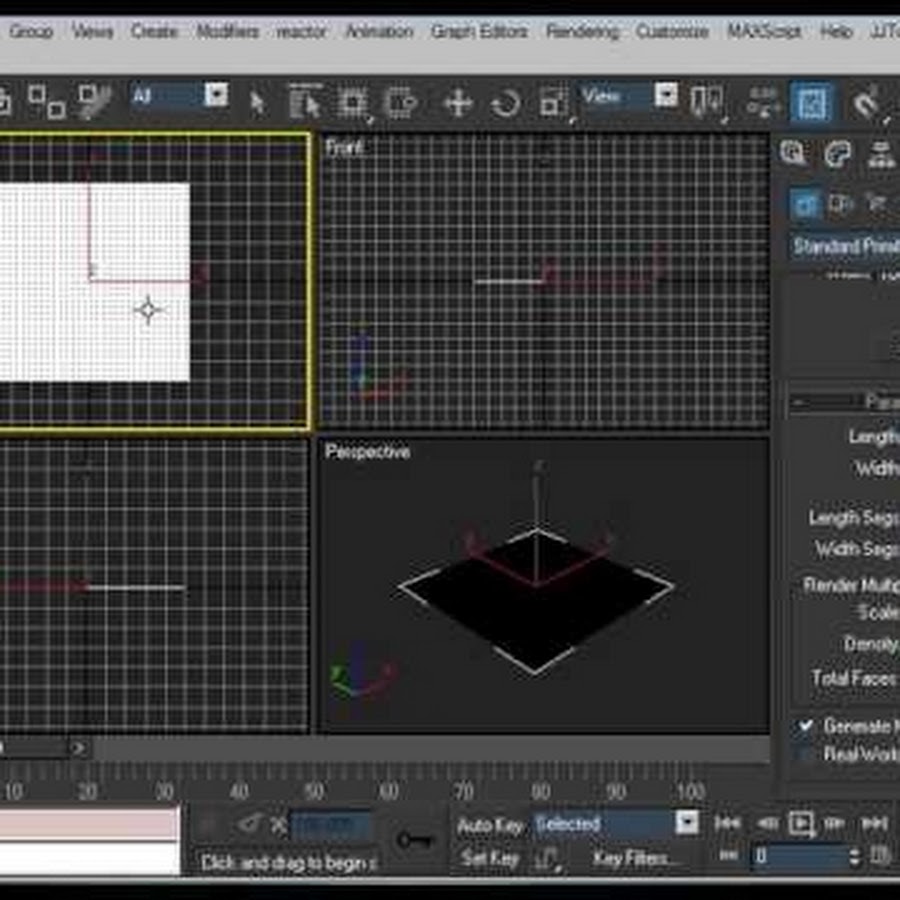Click the Key Filters button

coord(635,858)
